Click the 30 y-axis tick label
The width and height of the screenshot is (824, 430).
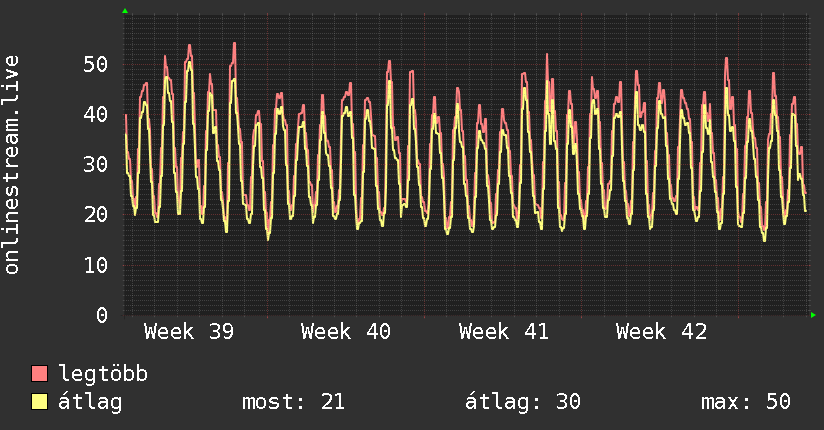tap(96, 164)
